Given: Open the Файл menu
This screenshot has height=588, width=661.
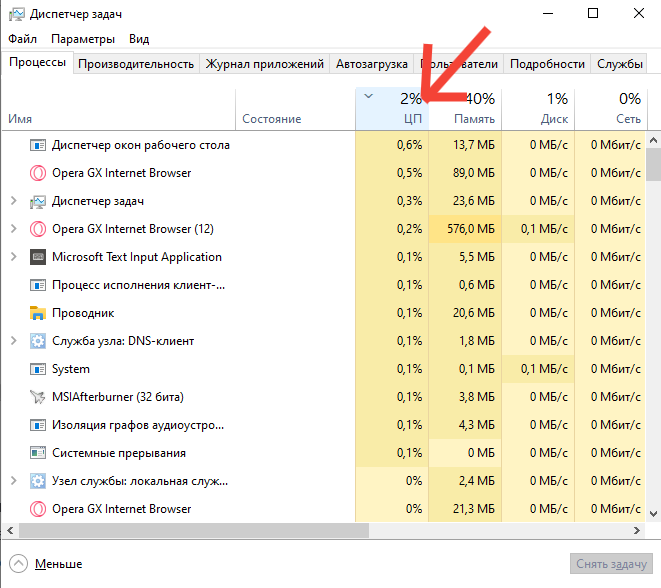Looking at the screenshot, I should click(x=22, y=39).
